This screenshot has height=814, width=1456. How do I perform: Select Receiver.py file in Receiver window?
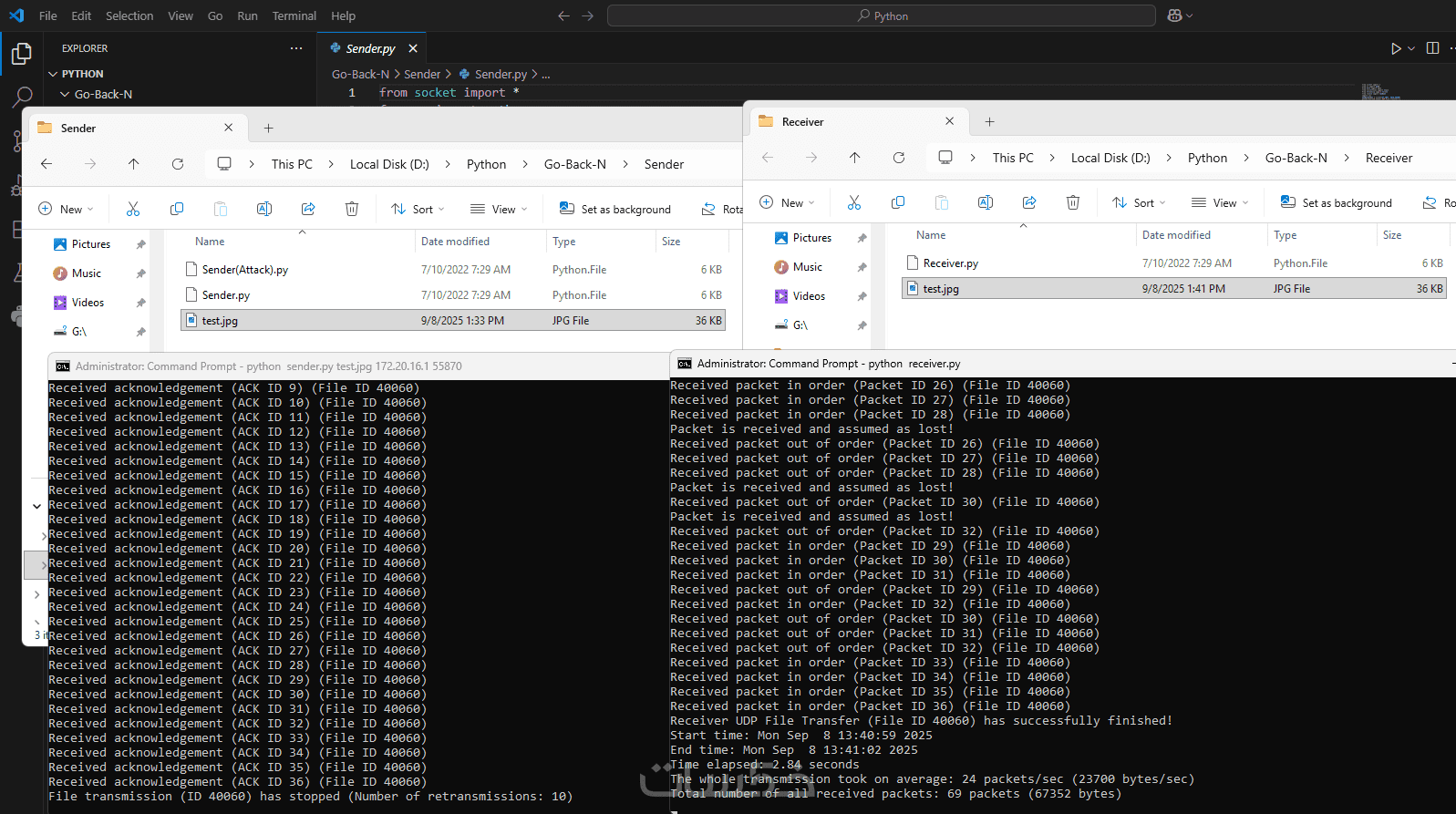pyautogui.click(x=1173, y=263)
